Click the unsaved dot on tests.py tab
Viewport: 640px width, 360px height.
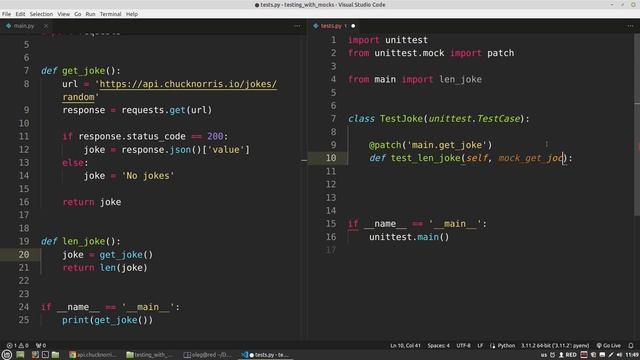point(353,26)
